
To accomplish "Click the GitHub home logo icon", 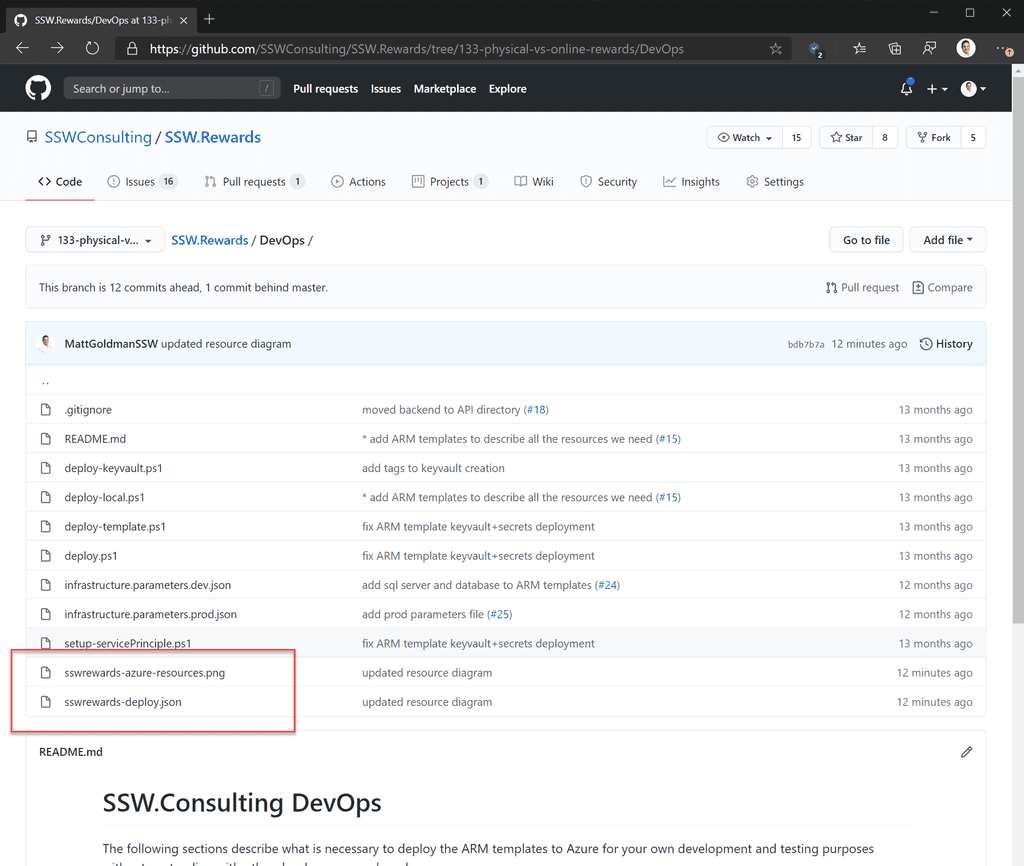I will [37, 88].
